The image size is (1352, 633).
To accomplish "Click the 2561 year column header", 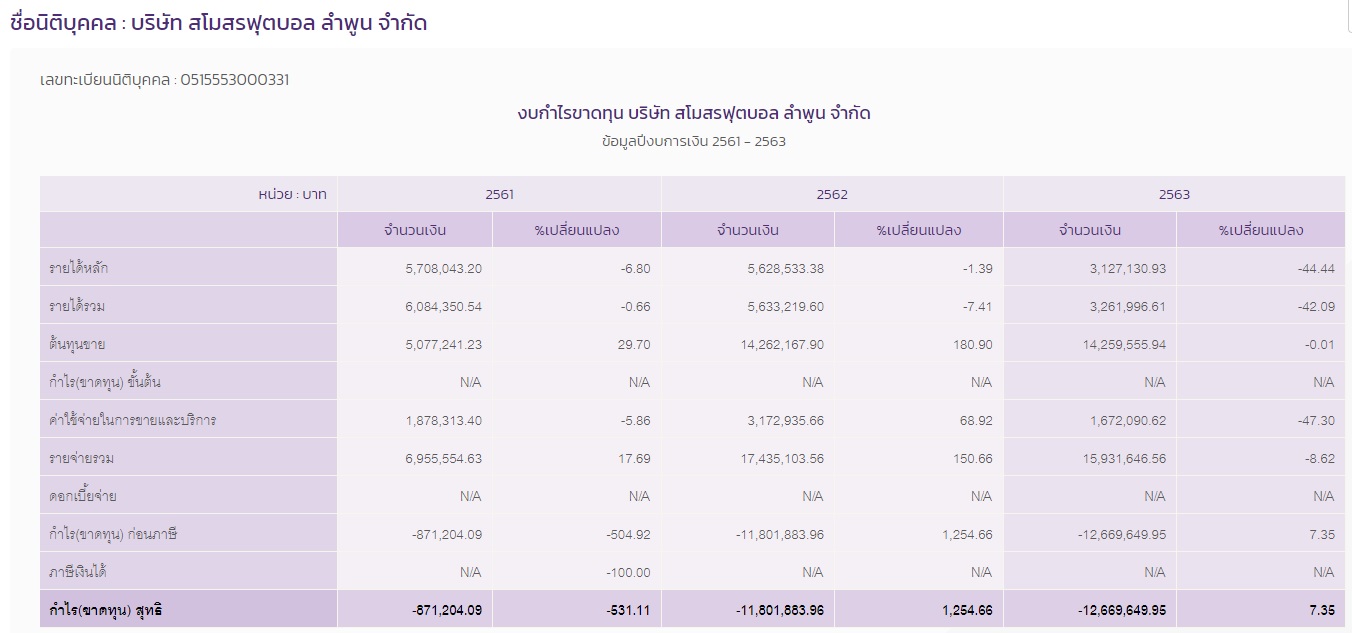I will [500, 194].
